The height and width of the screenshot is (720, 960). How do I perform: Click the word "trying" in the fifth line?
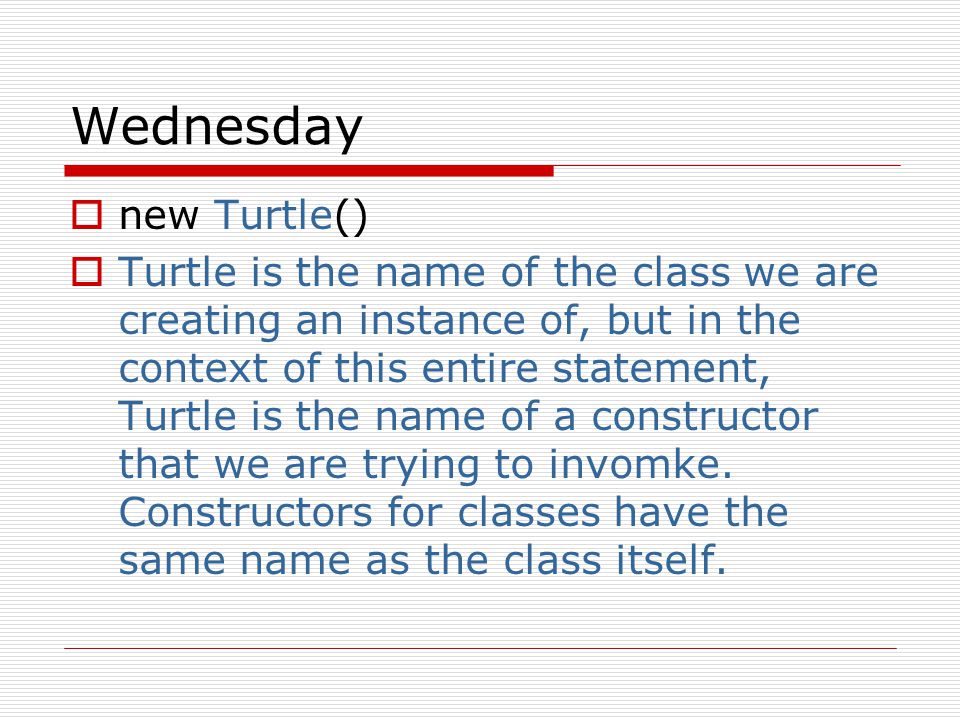[421, 466]
